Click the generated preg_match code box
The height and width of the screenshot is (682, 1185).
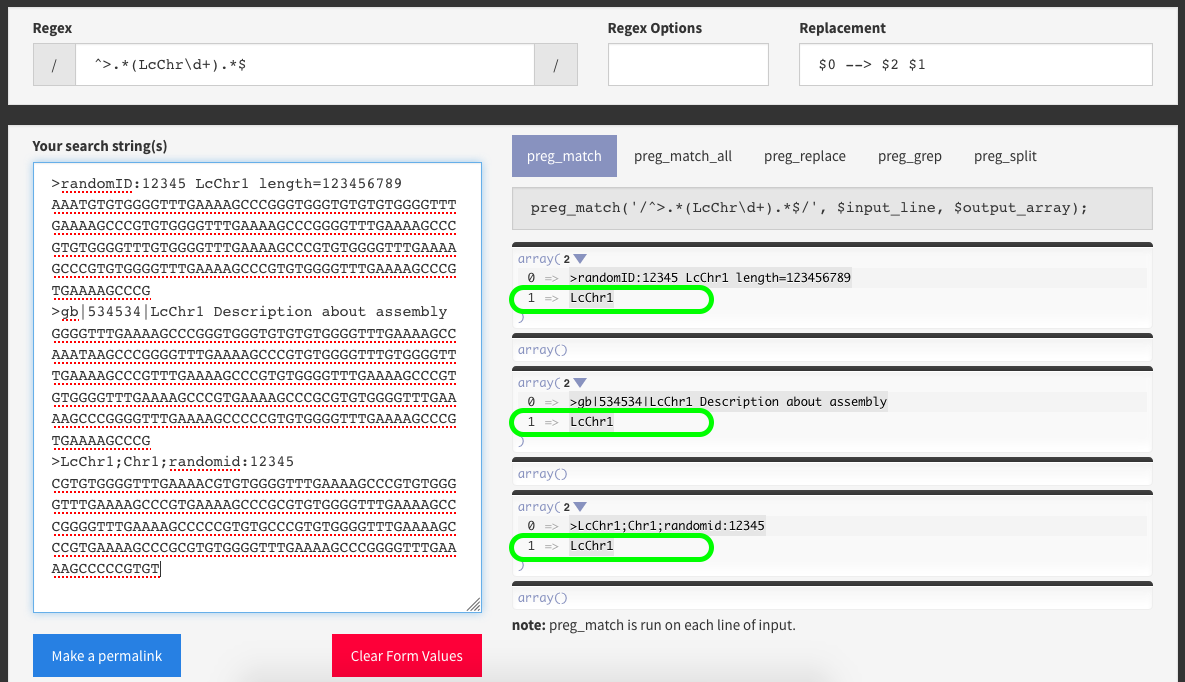pos(832,208)
